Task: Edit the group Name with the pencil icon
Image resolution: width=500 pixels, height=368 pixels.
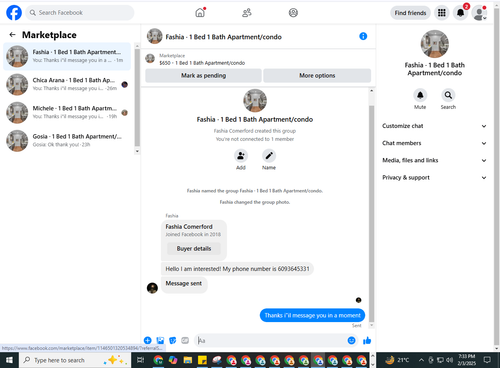Action: (x=269, y=156)
